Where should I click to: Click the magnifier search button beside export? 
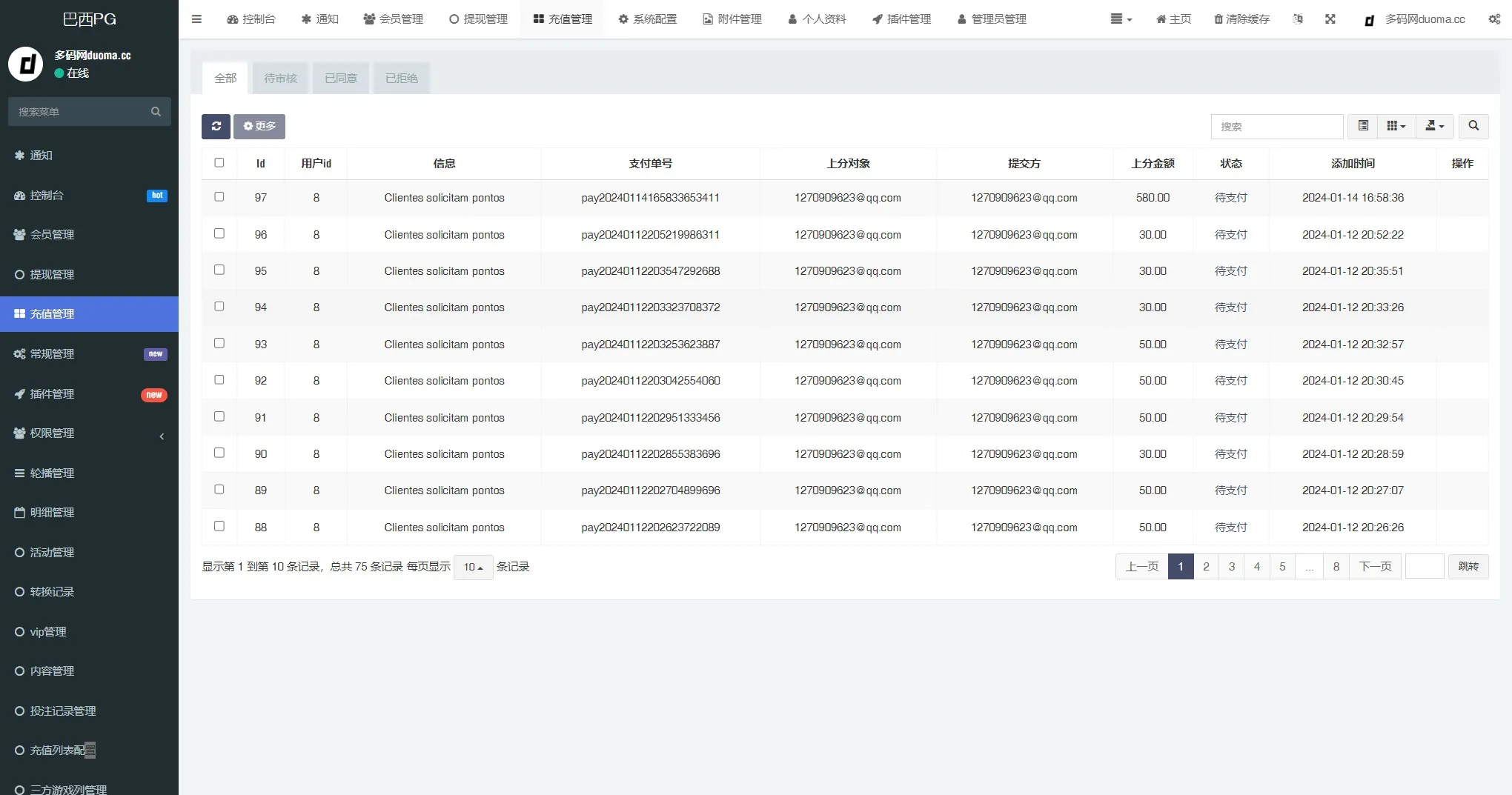coord(1473,127)
